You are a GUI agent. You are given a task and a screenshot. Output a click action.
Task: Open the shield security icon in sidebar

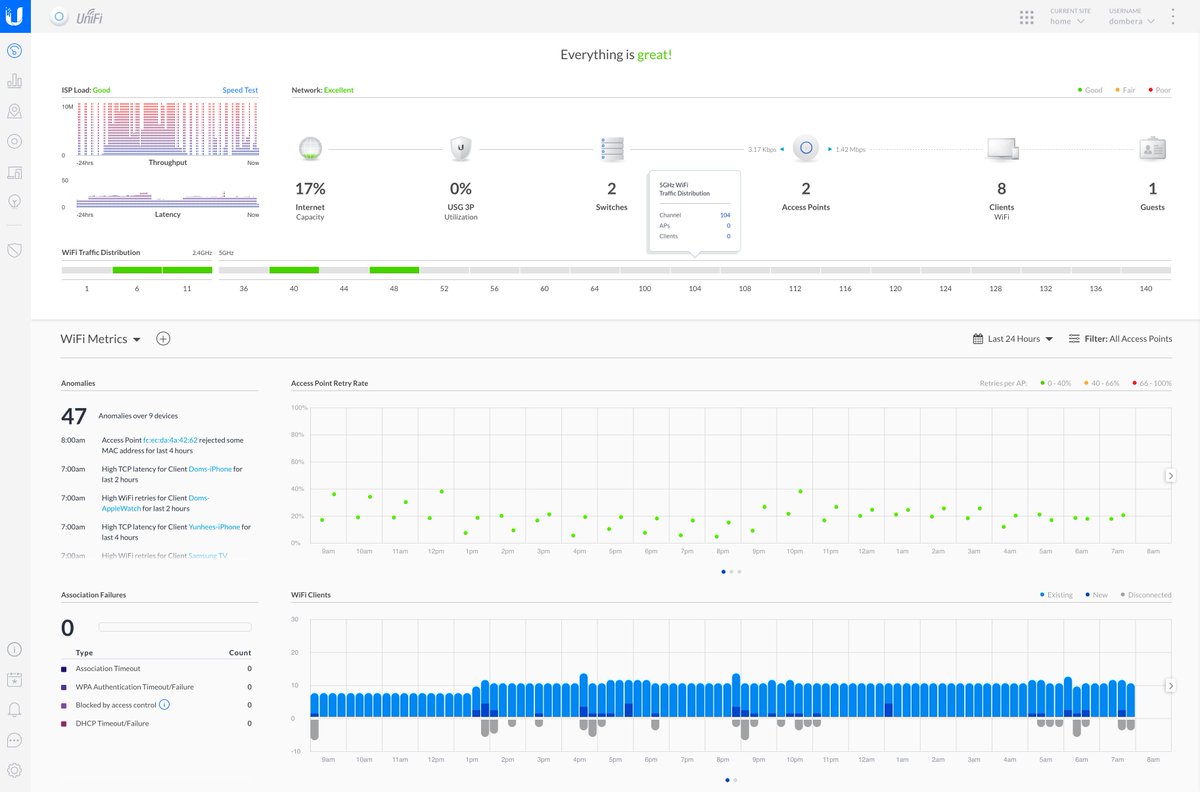pos(14,249)
